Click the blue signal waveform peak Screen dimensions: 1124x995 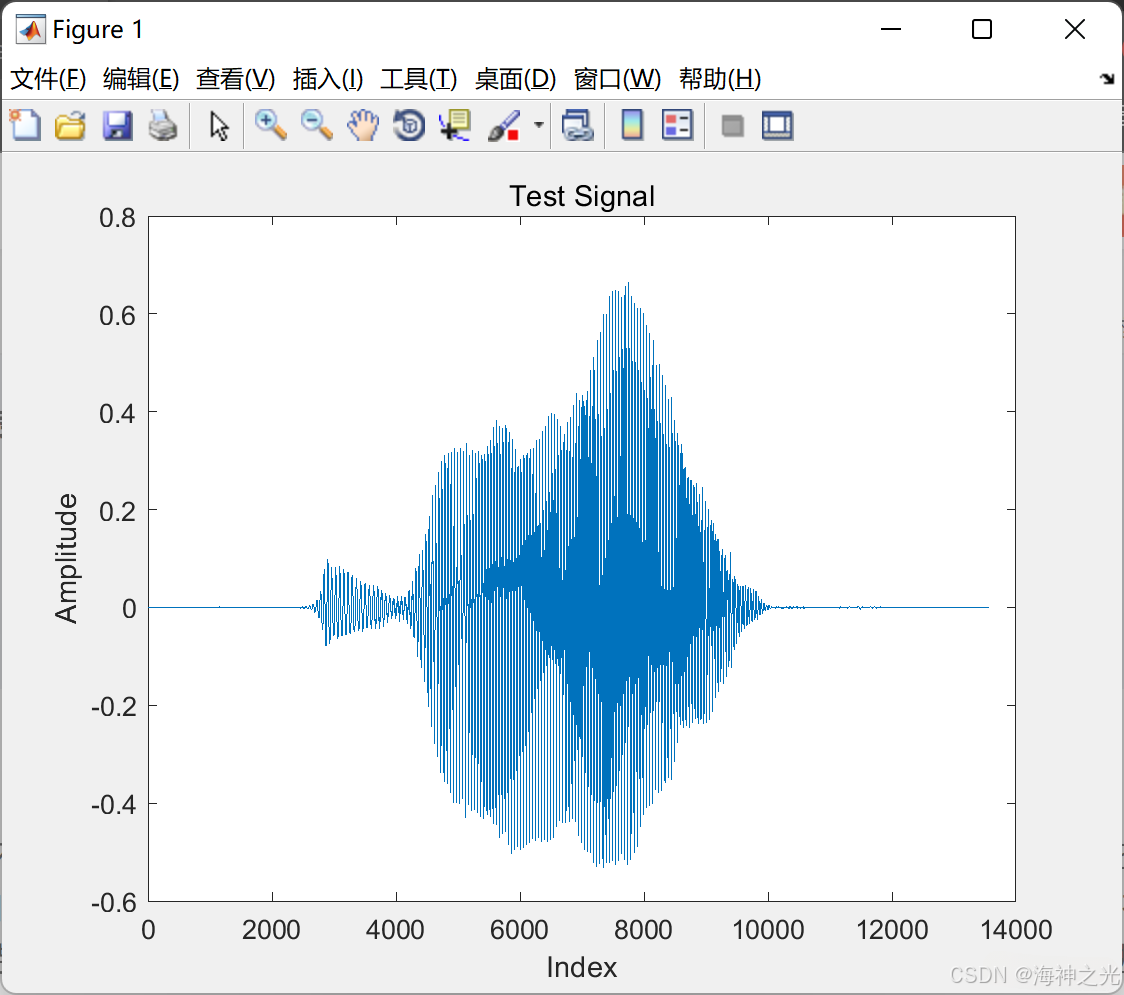click(x=628, y=285)
